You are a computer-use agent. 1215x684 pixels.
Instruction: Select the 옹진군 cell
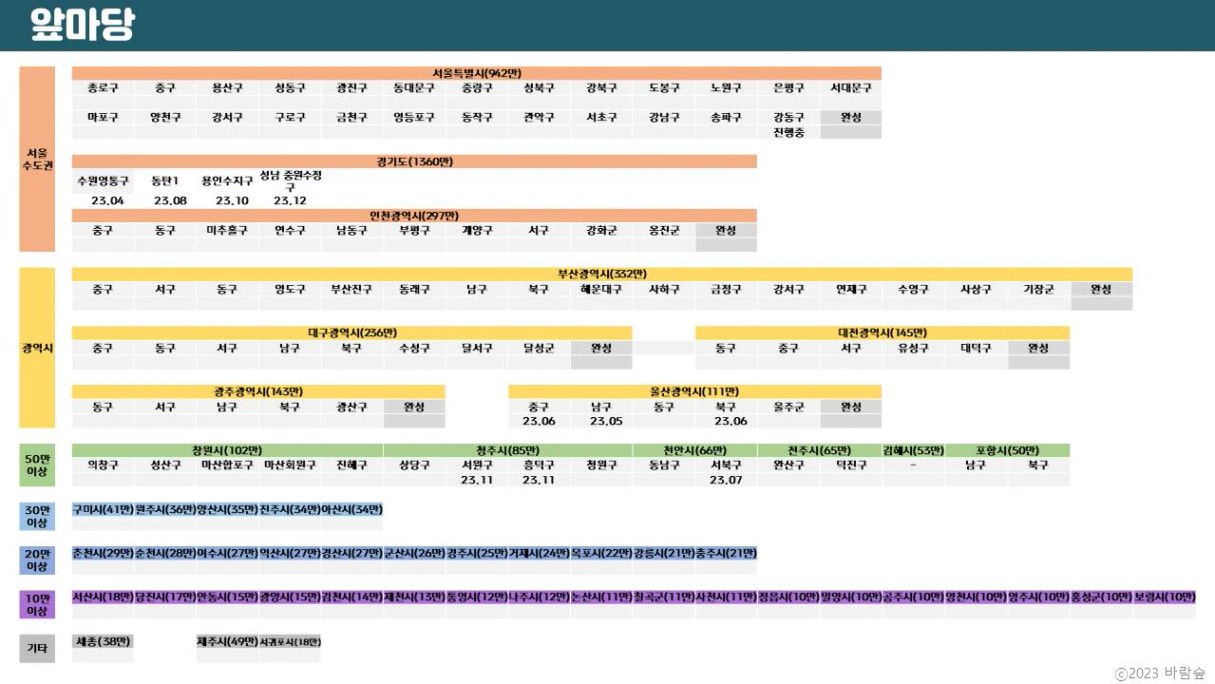pyautogui.click(x=664, y=230)
